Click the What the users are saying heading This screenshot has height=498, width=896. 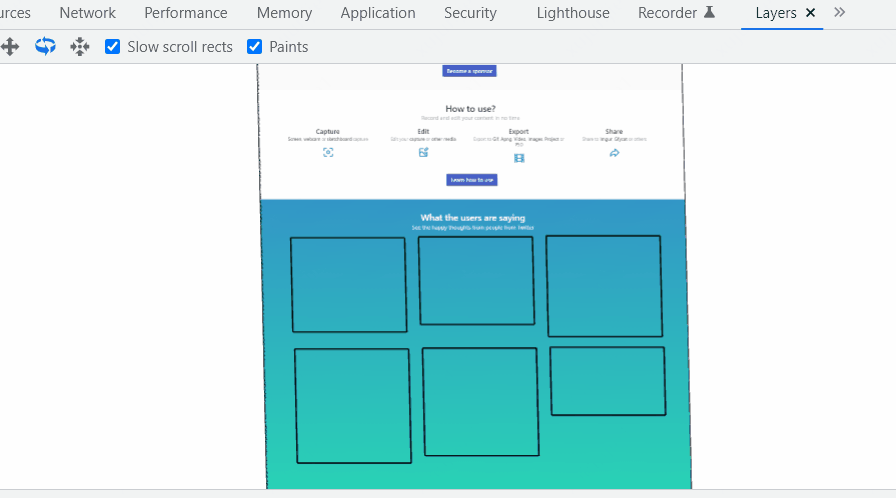pos(473,218)
